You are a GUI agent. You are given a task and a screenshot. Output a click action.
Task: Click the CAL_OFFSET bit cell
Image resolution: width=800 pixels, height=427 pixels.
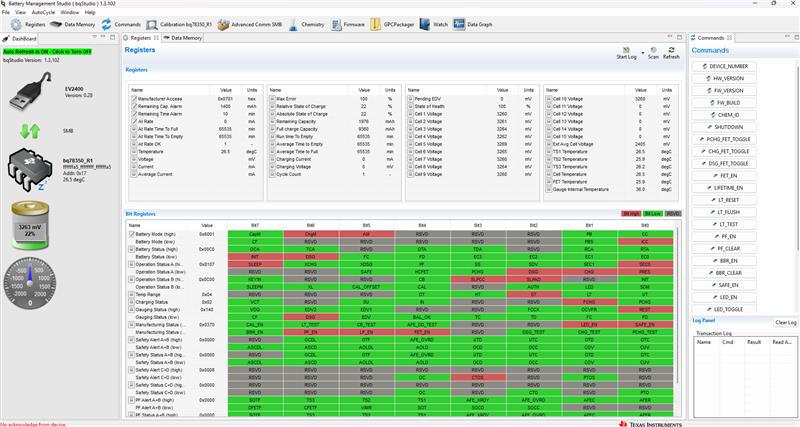pos(366,287)
